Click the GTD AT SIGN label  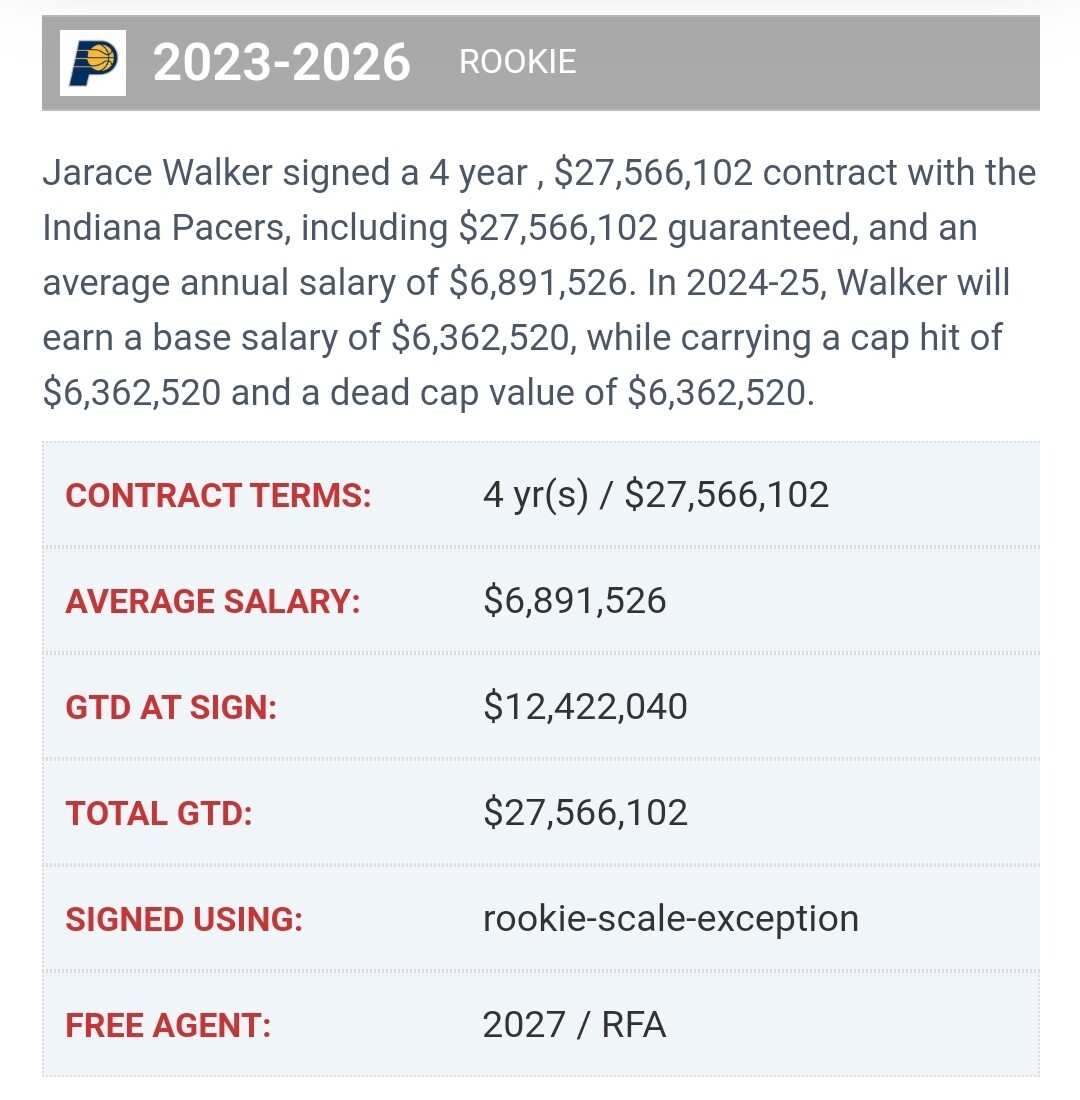171,707
